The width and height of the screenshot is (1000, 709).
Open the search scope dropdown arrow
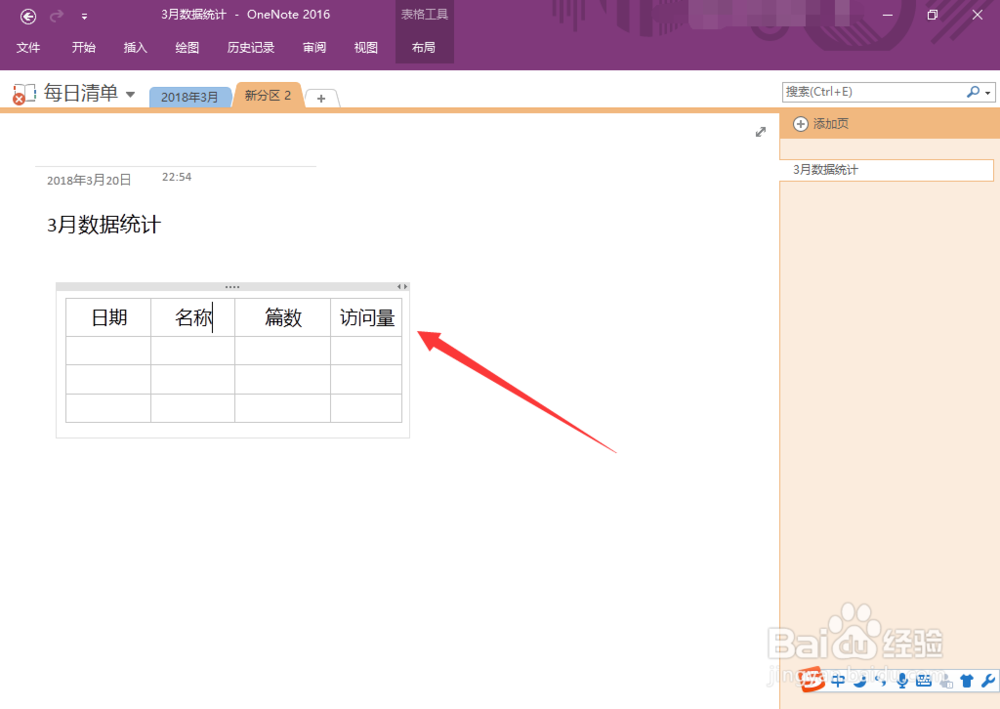988,91
